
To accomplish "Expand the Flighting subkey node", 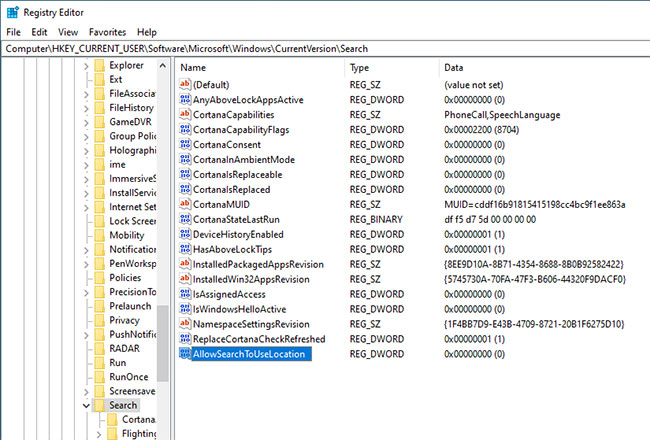I will tap(99, 434).
